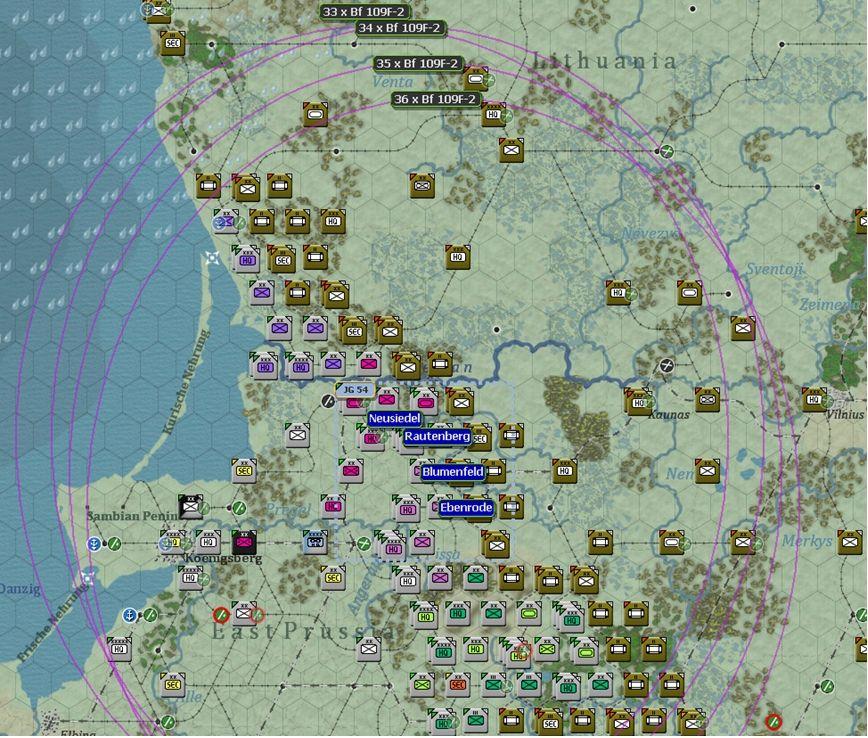This screenshot has height=738, width=868.
Task: Click the red-ringed airbase icon at bottom right
Action: (x=773, y=721)
